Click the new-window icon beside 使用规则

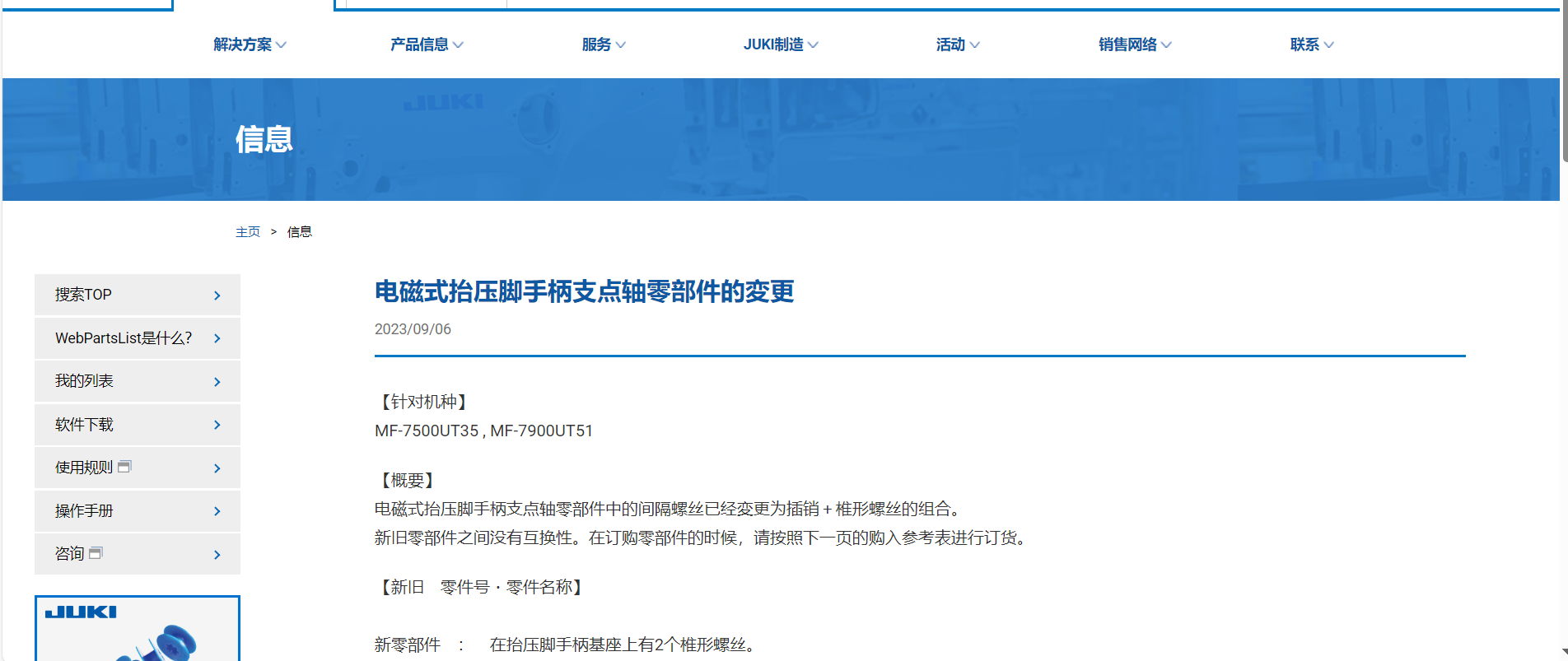[x=124, y=467]
